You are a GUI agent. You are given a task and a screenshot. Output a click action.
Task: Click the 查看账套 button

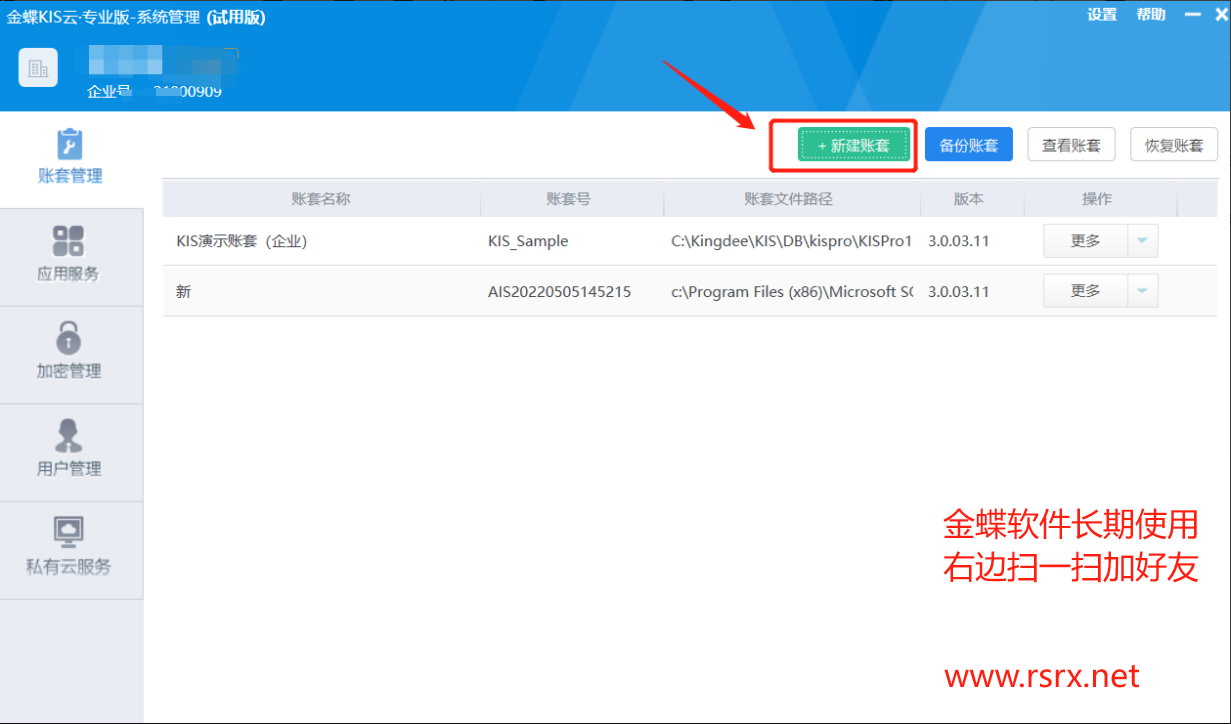pos(1071,145)
